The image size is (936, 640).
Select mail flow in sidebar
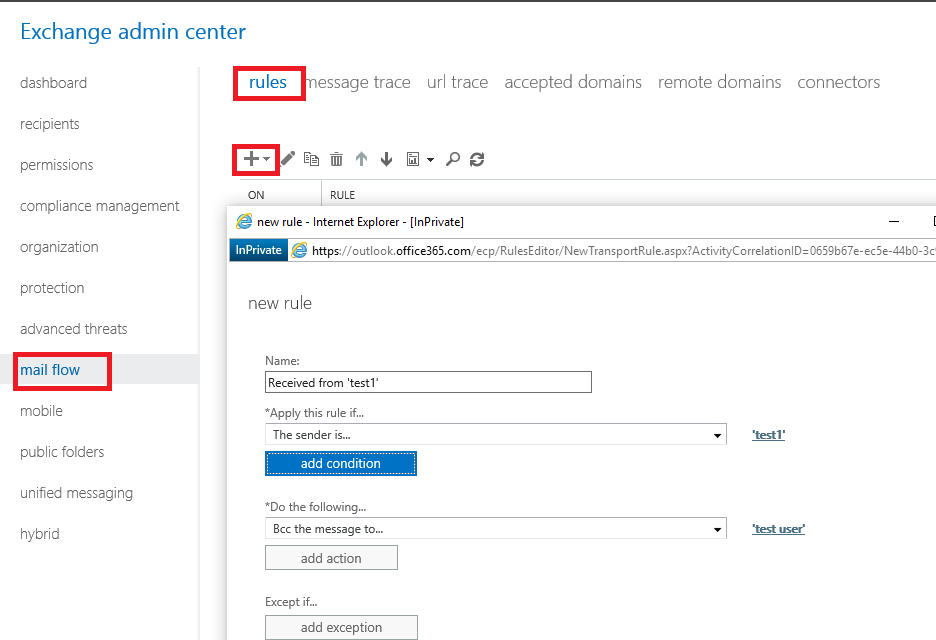pyautogui.click(x=50, y=370)
